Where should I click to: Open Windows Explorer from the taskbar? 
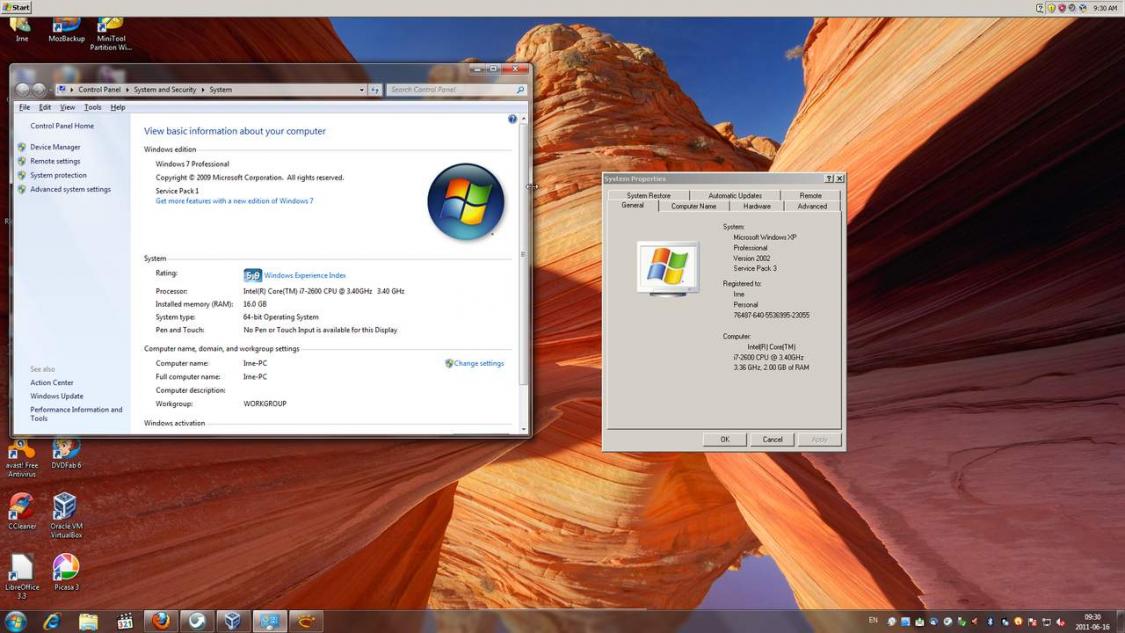click(88, 622)
